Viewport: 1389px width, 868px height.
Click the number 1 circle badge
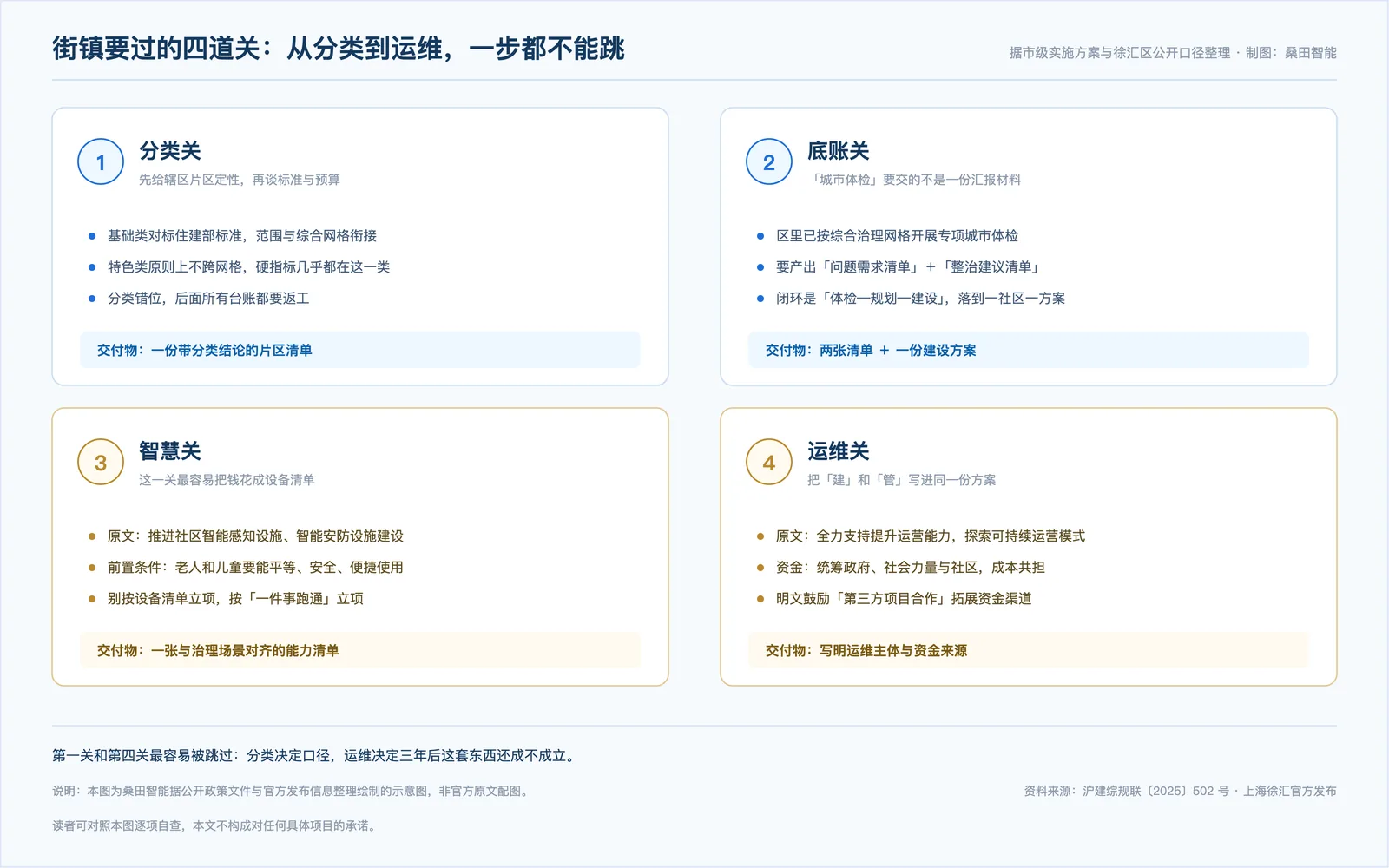point(101,161)
